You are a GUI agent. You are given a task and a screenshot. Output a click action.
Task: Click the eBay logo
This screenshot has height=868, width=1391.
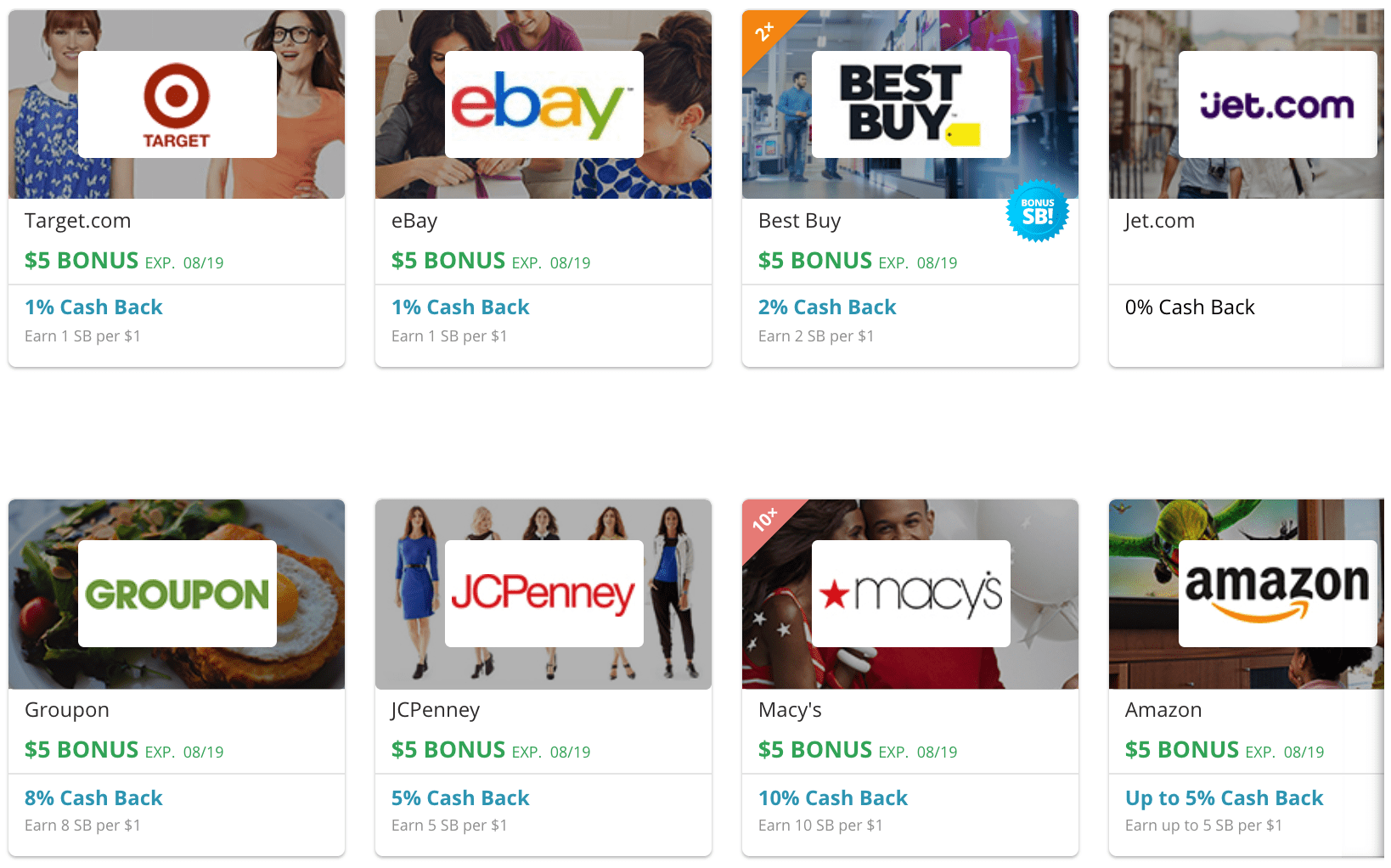click(544, 104)
